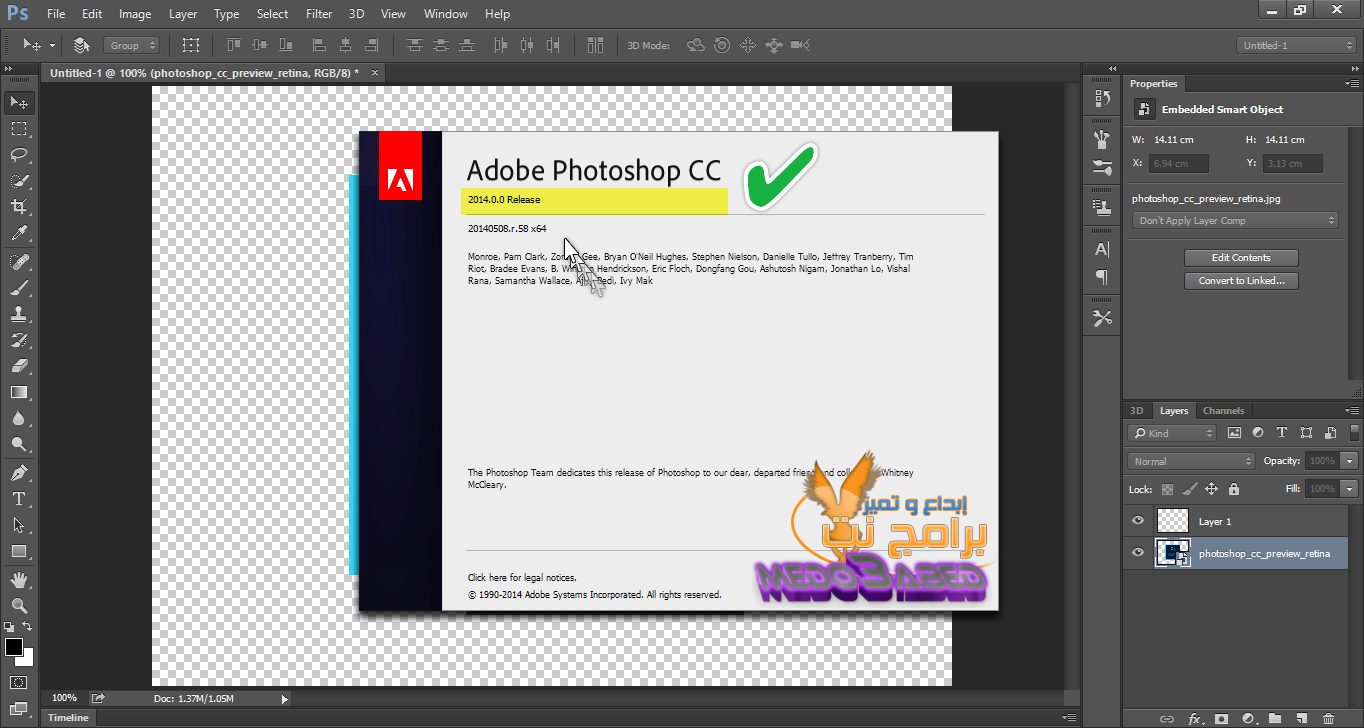The height and width of the screenshot is (728, 1364).
Task: Open the Opacity slider dropdown arrow
Action: pos(1350,461)
